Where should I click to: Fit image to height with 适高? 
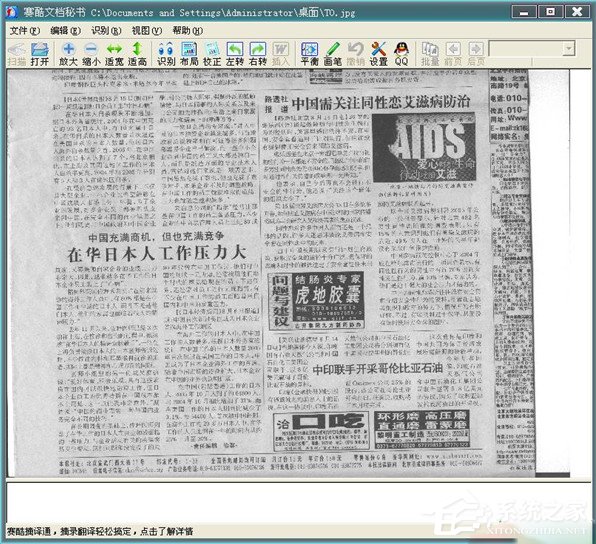[137, 54]
